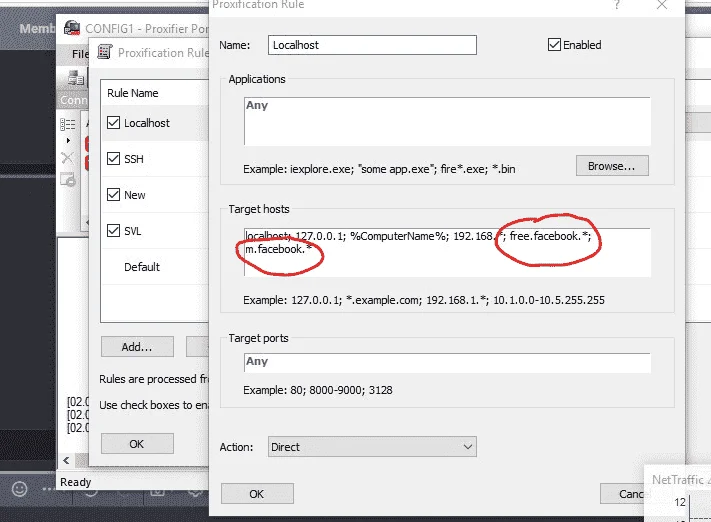The image size is (711, 522).
Task: Uncheck the Localhost rule checkbox
Action: coord(113,123)
